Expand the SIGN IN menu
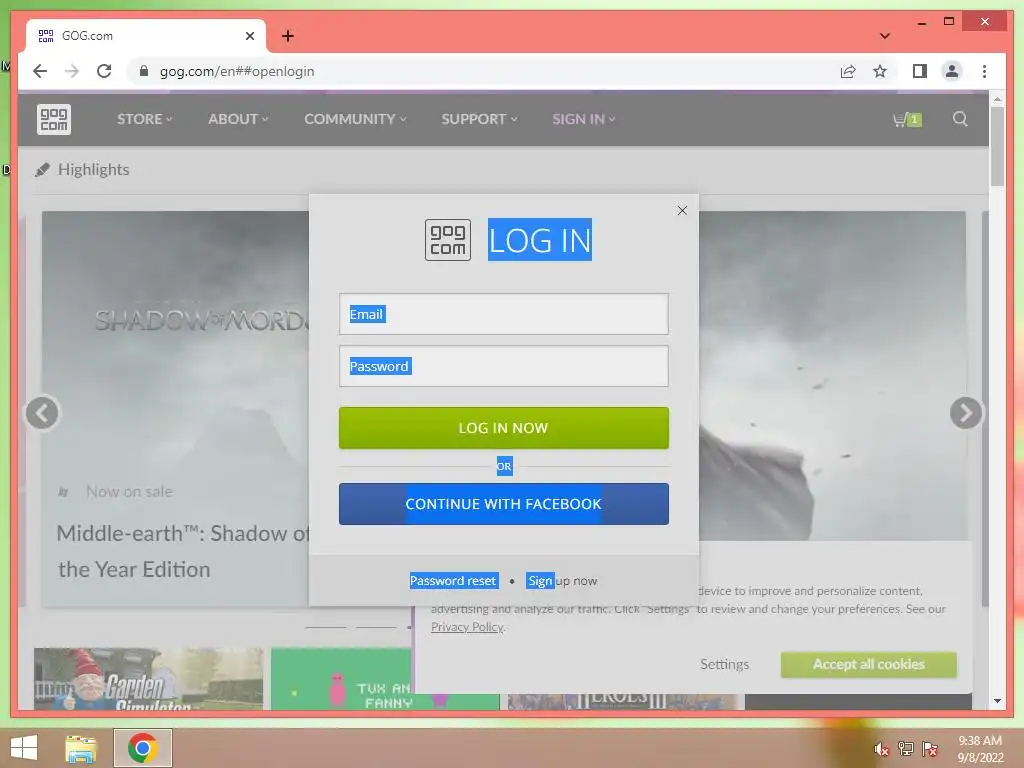 (x=584, y=119)
